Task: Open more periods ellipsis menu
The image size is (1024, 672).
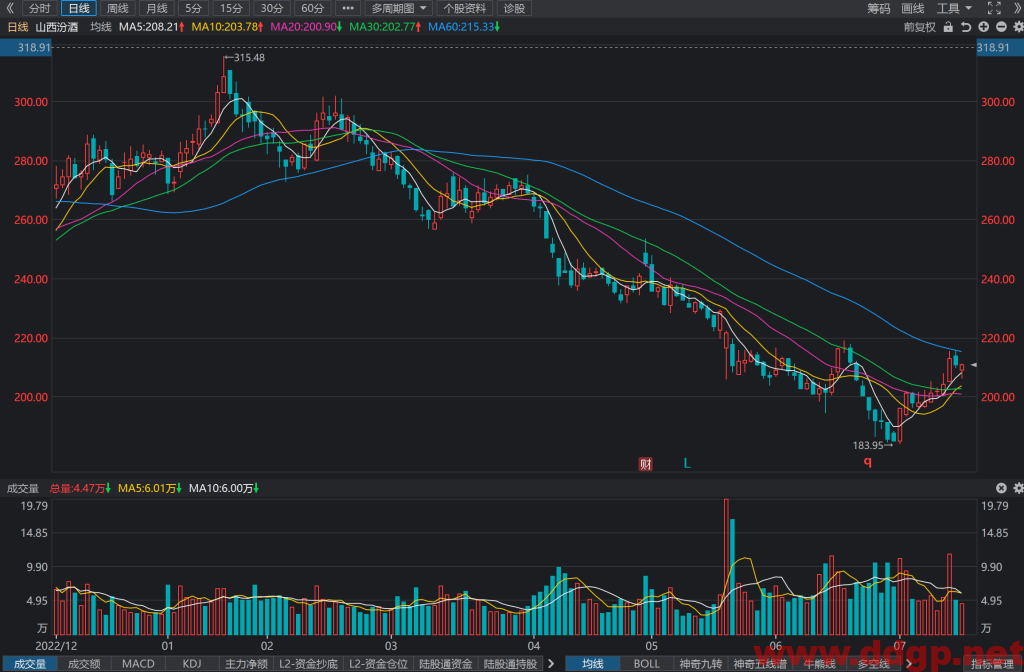Action: tap(348, 8)
